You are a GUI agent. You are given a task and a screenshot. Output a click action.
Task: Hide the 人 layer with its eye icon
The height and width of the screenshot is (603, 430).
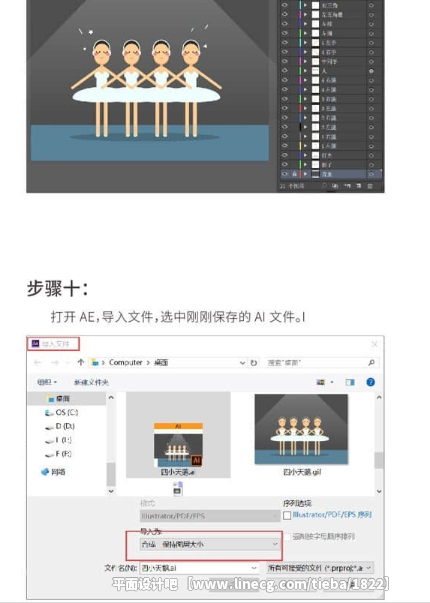(x=285, y=71)
